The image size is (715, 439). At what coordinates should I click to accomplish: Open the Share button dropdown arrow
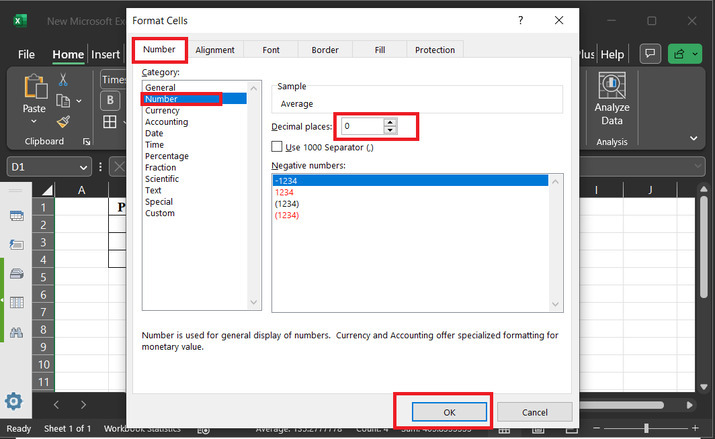695,54
